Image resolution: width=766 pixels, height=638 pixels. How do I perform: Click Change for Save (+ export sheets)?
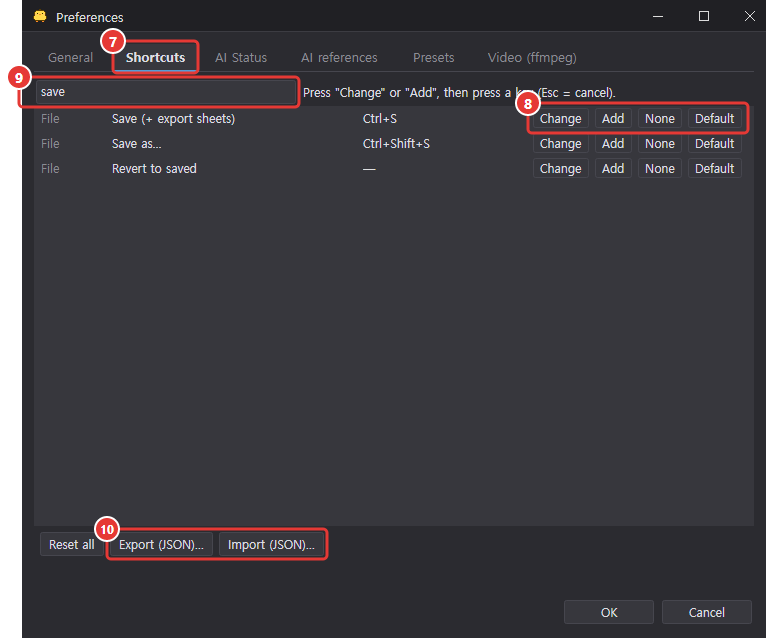(x=560, y=119)
